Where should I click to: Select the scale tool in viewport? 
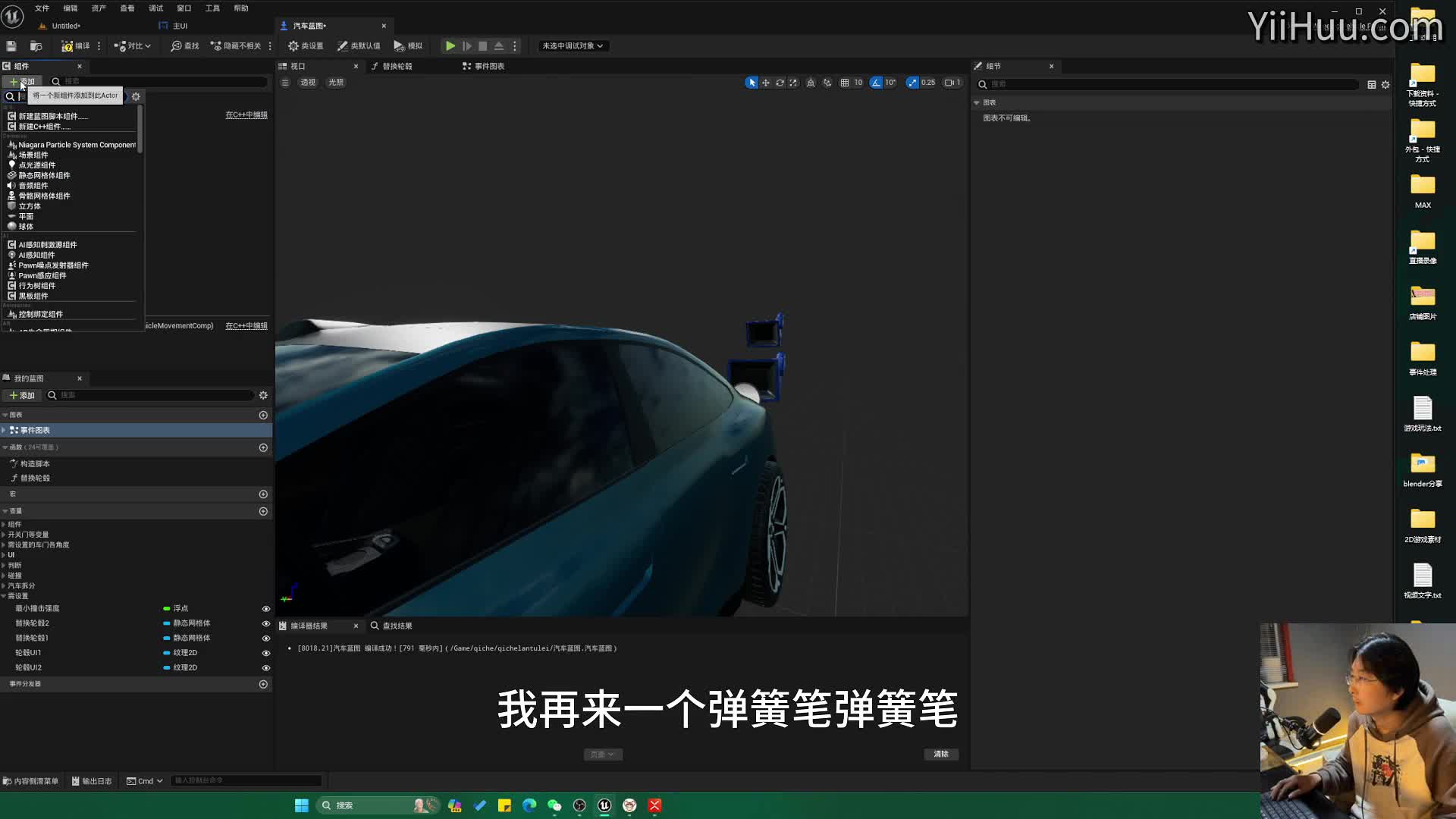tap(793, 83)
